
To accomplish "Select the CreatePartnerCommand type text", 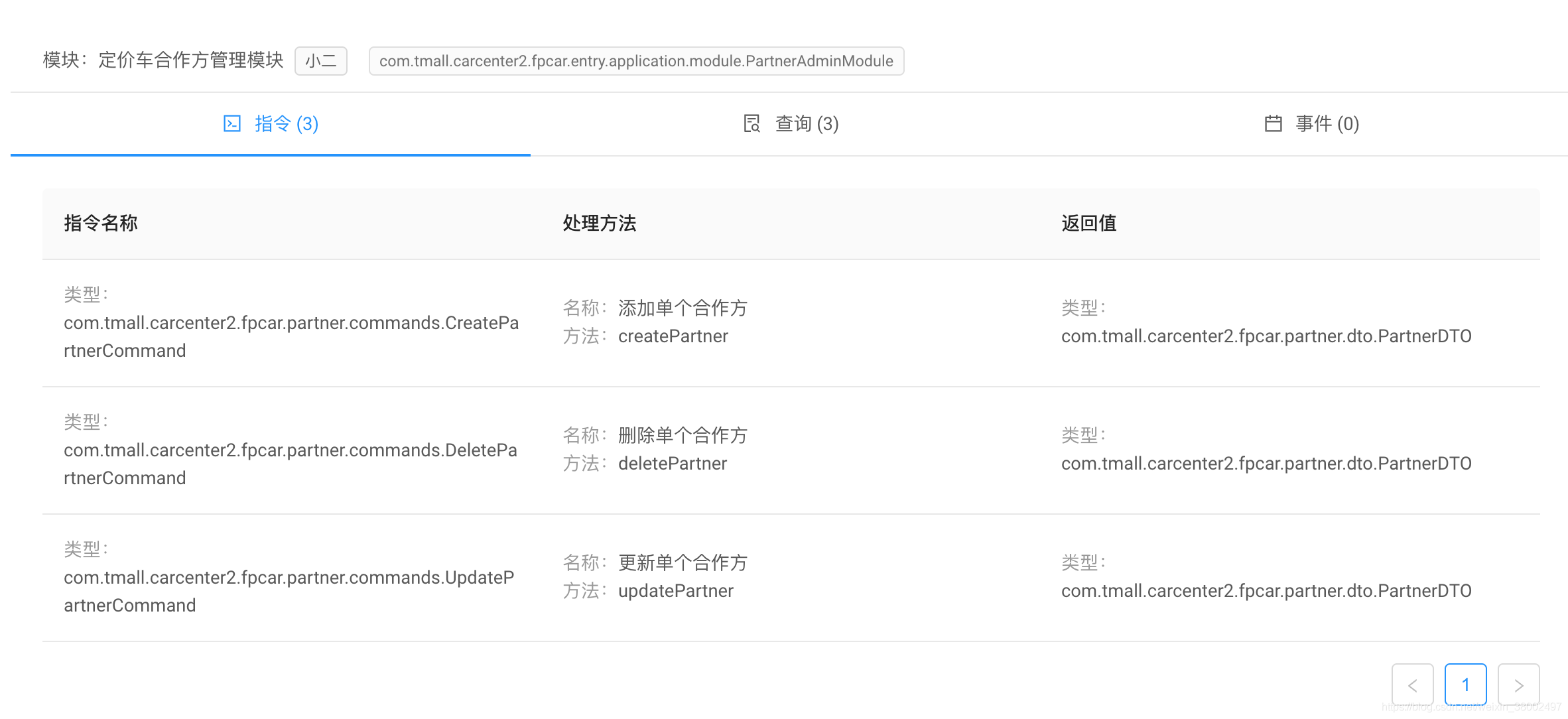I will (x=291, y=336).
